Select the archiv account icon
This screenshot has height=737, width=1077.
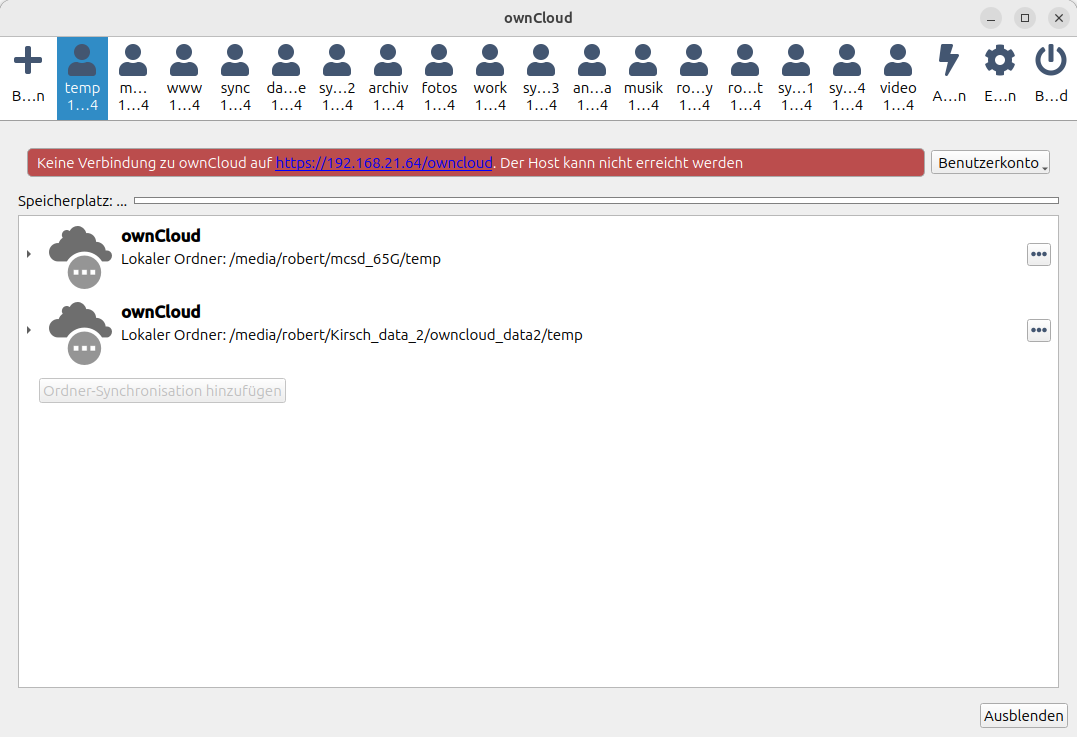tap(388, 62)
